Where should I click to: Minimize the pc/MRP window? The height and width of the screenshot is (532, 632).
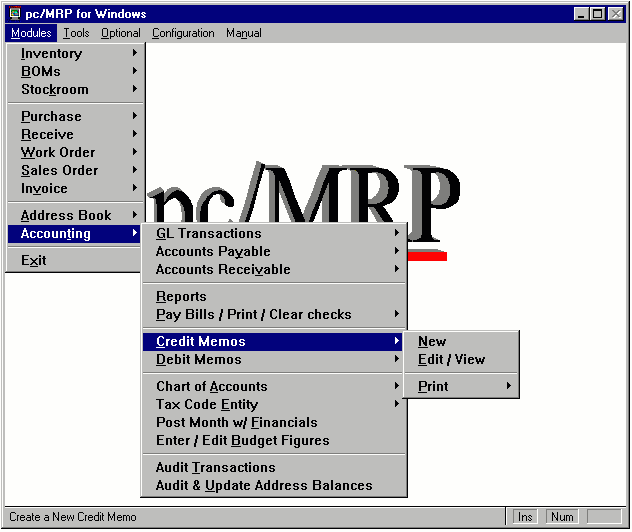[x=581, y=14]
